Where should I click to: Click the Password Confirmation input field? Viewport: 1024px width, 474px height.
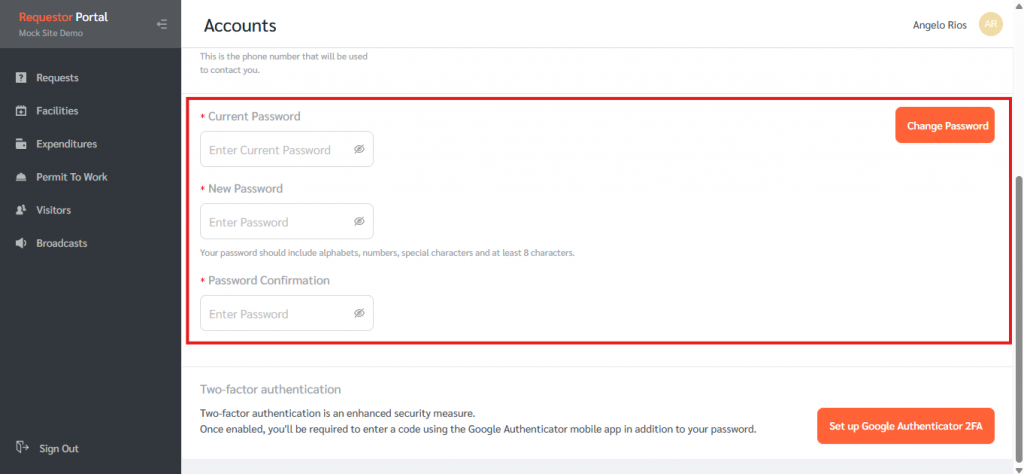(x=277, y=314)
